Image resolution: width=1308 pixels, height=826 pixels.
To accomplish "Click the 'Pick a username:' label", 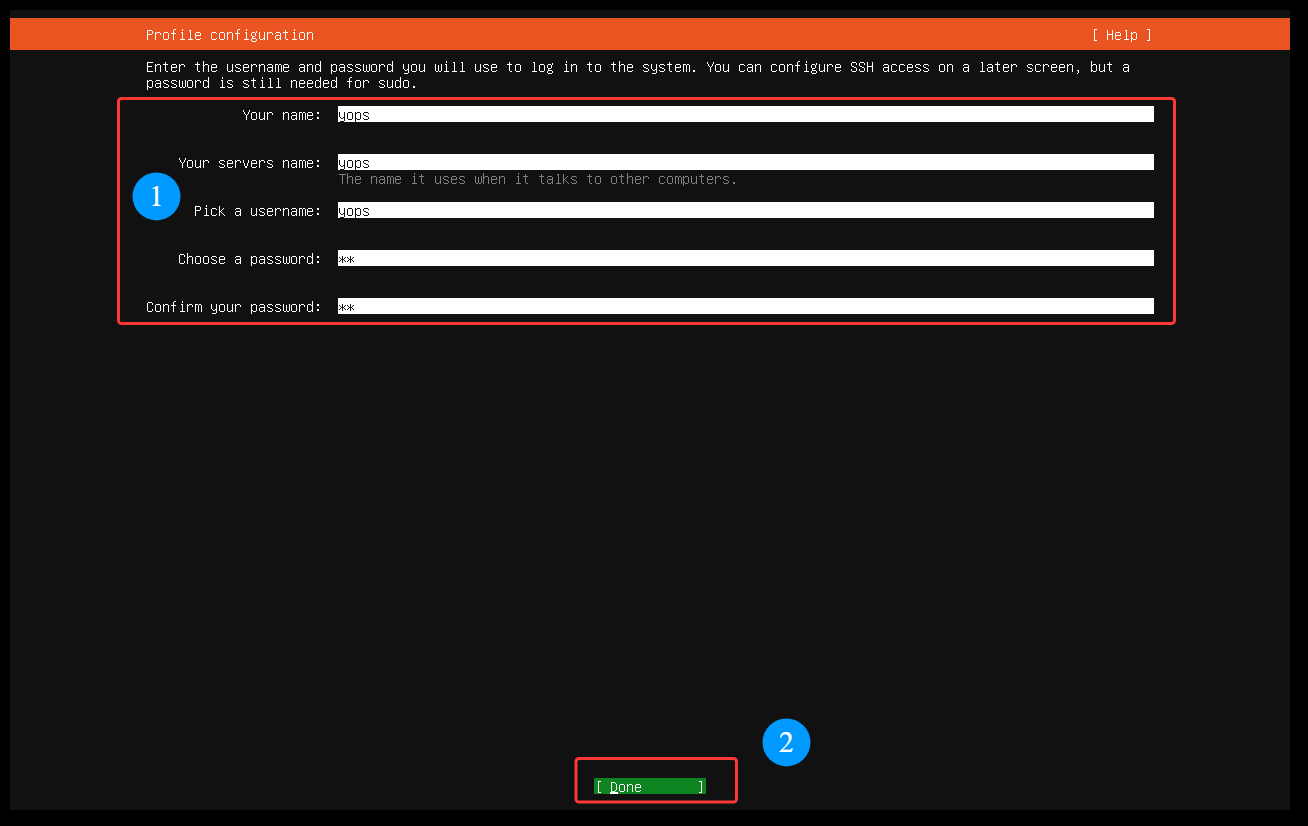I will (257, 211).
